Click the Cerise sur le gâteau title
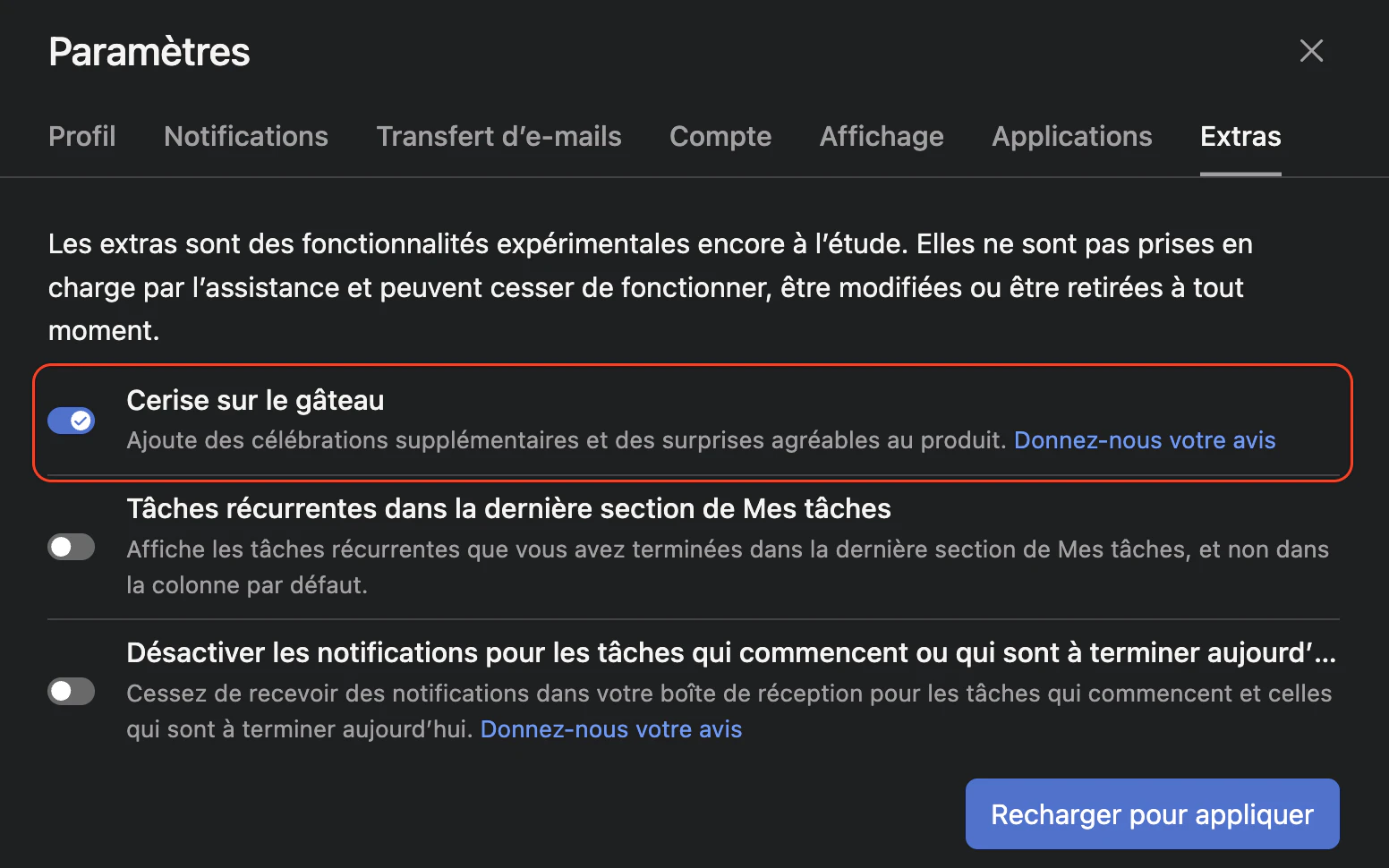1389x868 pixels. tap(255, 401)
